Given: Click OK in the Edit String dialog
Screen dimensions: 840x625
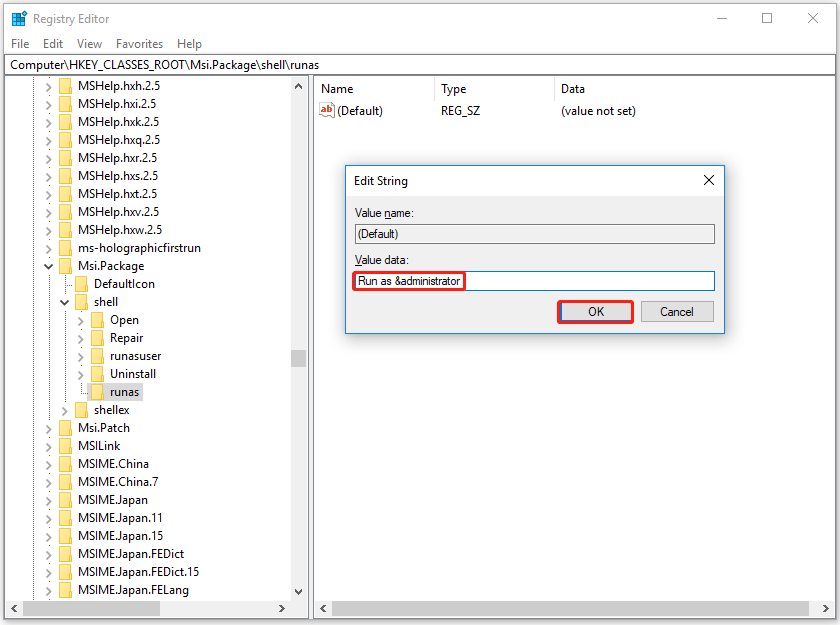Looking at the screenshot, I should 595,311.
